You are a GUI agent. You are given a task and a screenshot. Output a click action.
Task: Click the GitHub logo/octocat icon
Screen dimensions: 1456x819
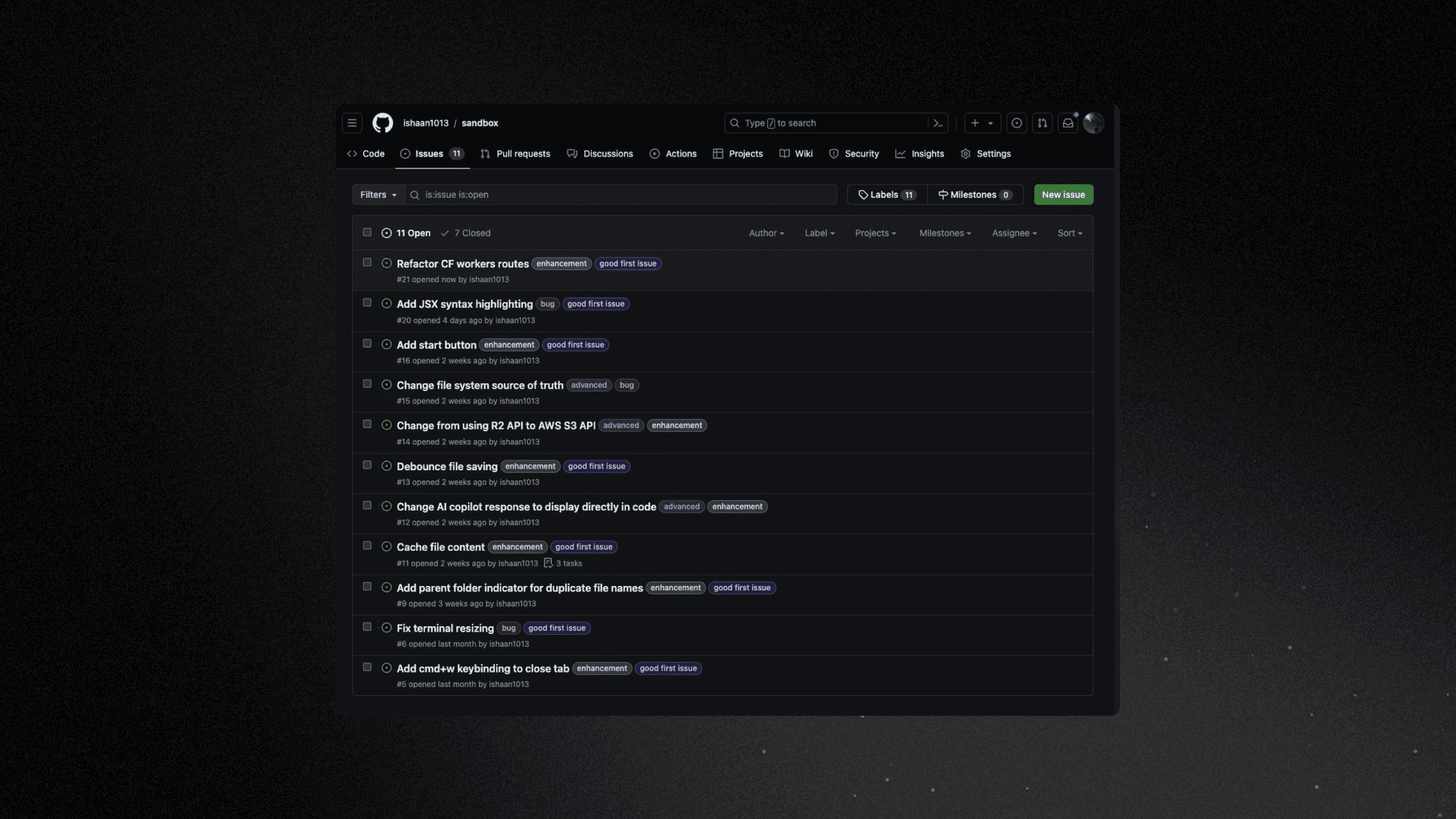383,122
